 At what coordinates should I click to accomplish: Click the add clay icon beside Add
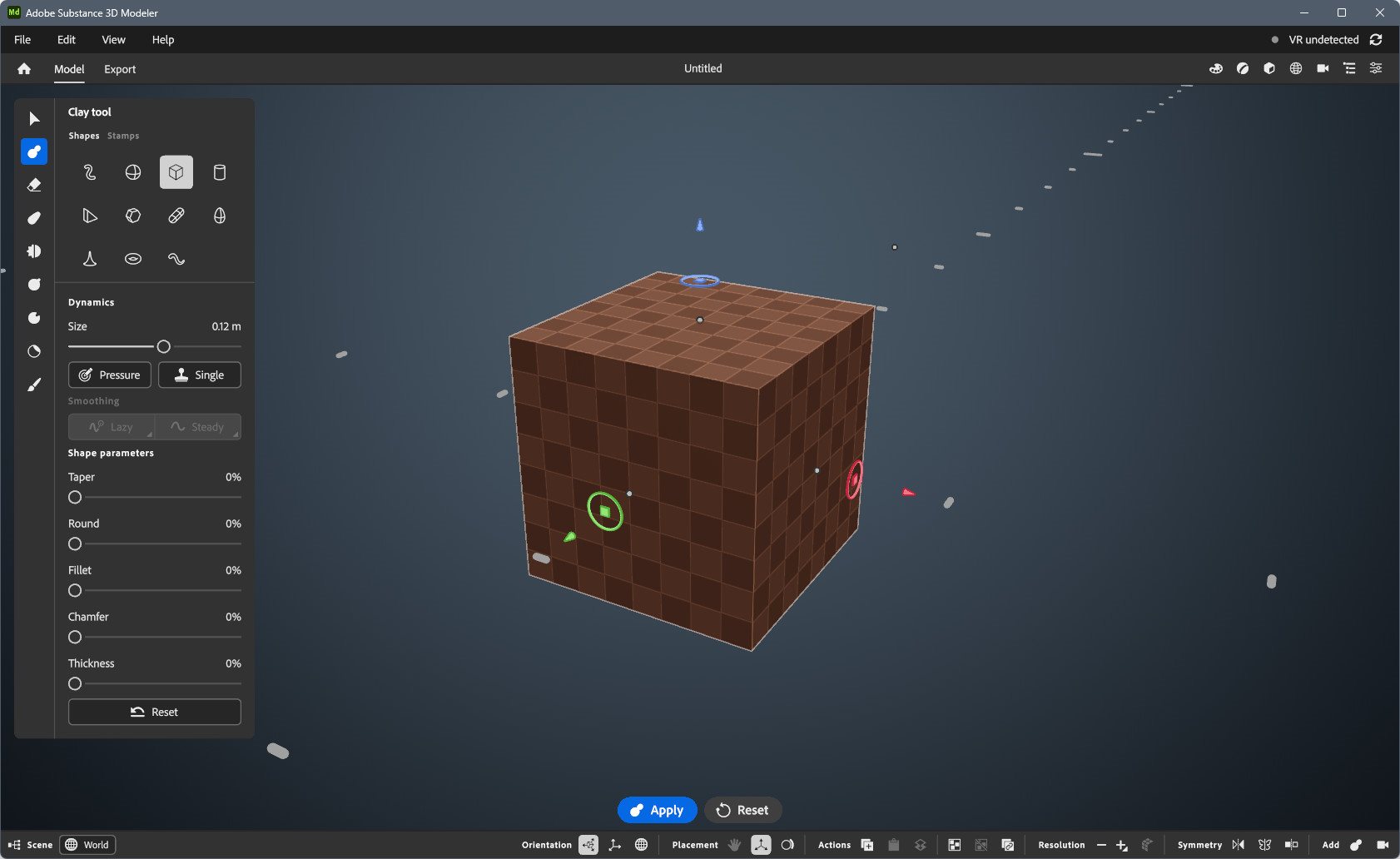pyautogui.click(x=1356, y=845)
